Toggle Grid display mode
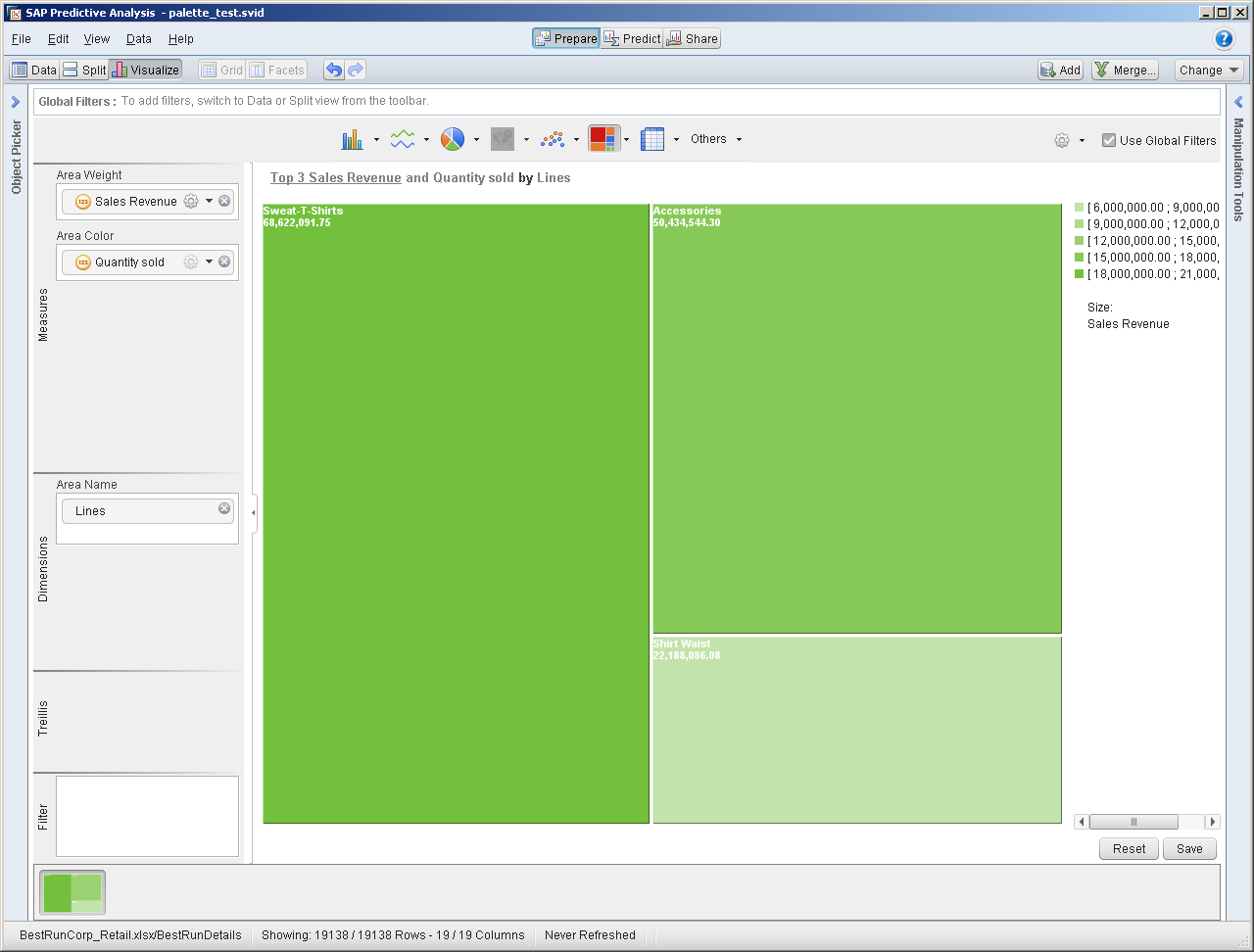This screenshot has width=1254, height=952. pos(221,70)
